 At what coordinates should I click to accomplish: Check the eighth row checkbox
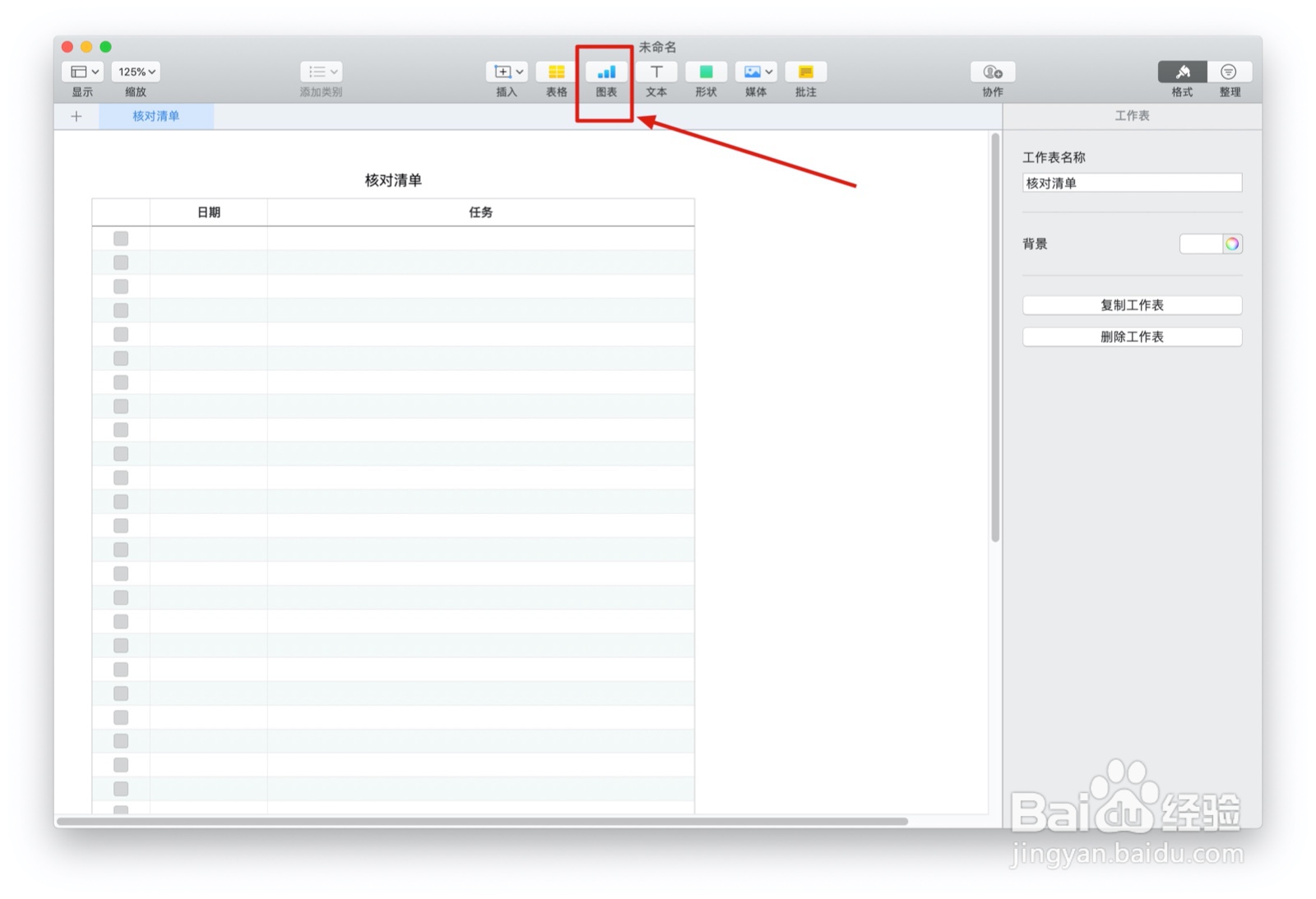(121, 405)
